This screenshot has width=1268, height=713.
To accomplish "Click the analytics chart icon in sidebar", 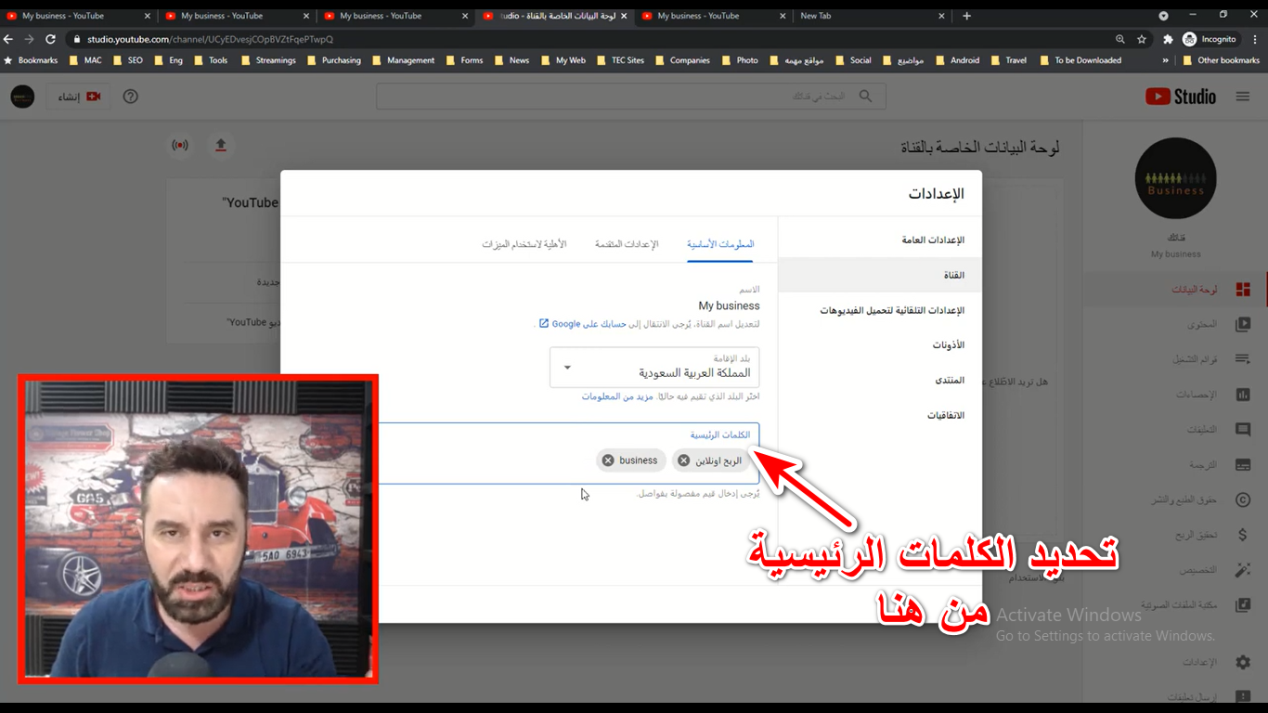I will point(1242,395).
